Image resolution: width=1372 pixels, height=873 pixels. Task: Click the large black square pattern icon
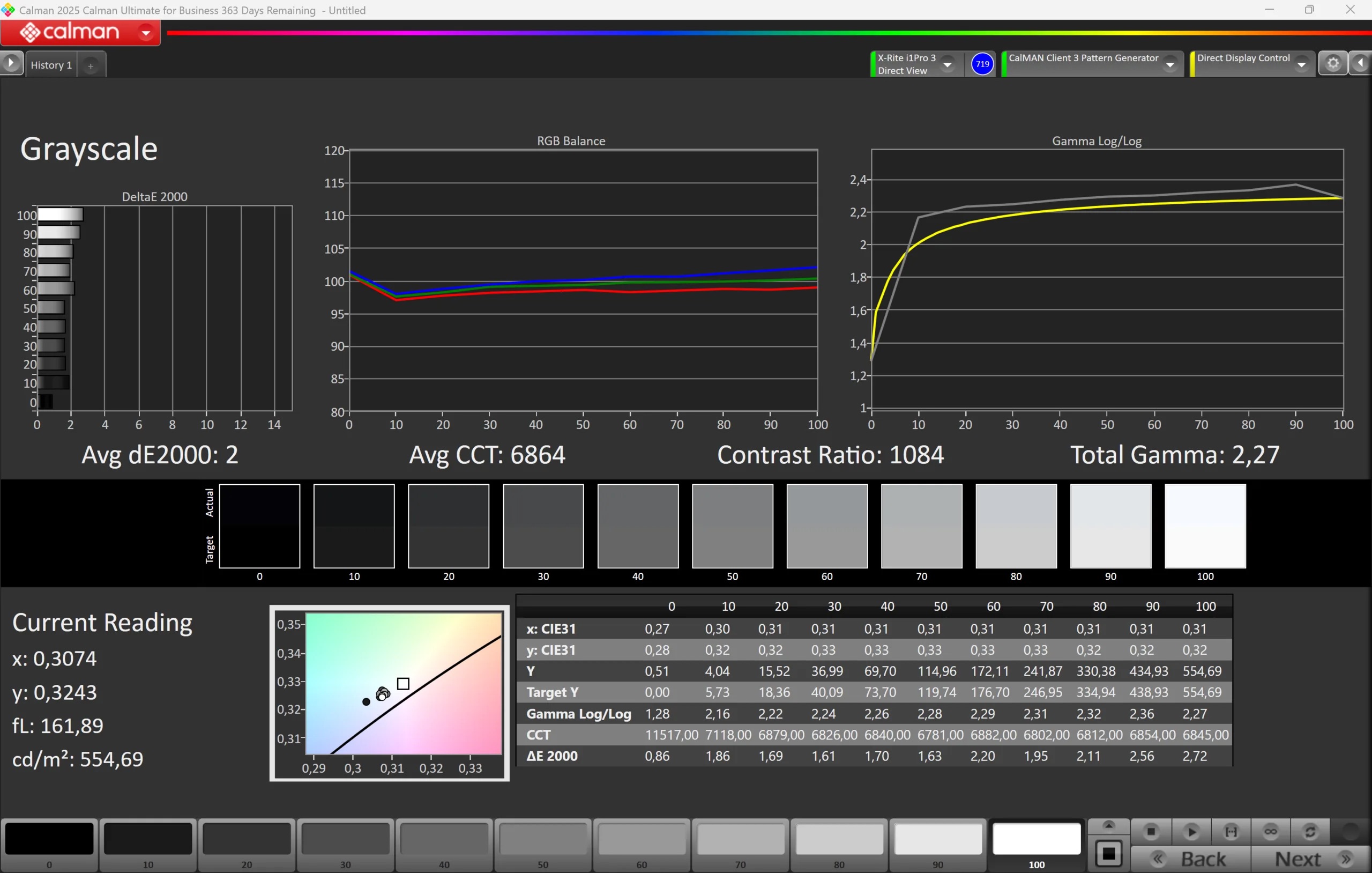1108,854
